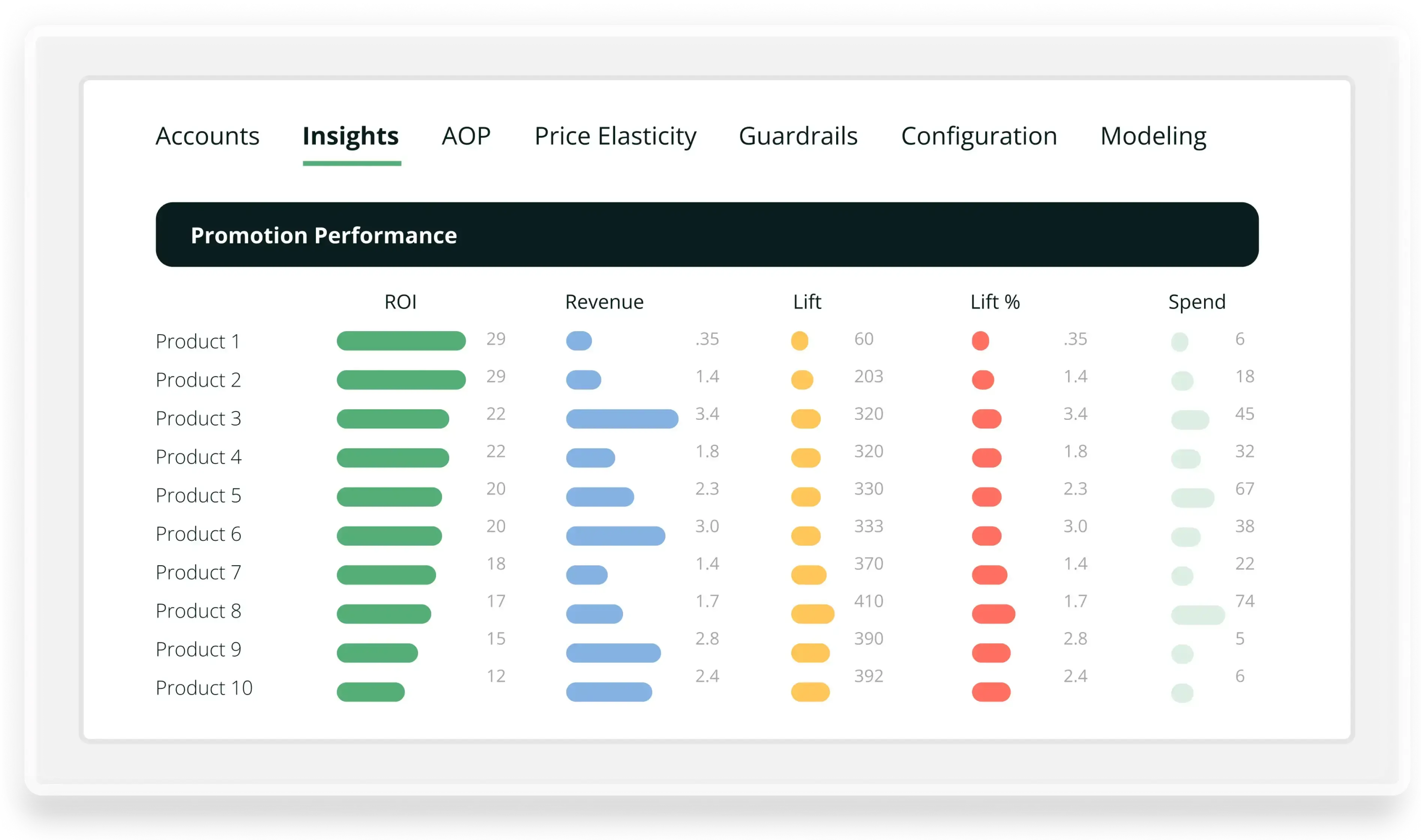This screenshot has height=840, width=1421.
Task: Click the Promotion Performance header bar
Action: pos(707,234)
